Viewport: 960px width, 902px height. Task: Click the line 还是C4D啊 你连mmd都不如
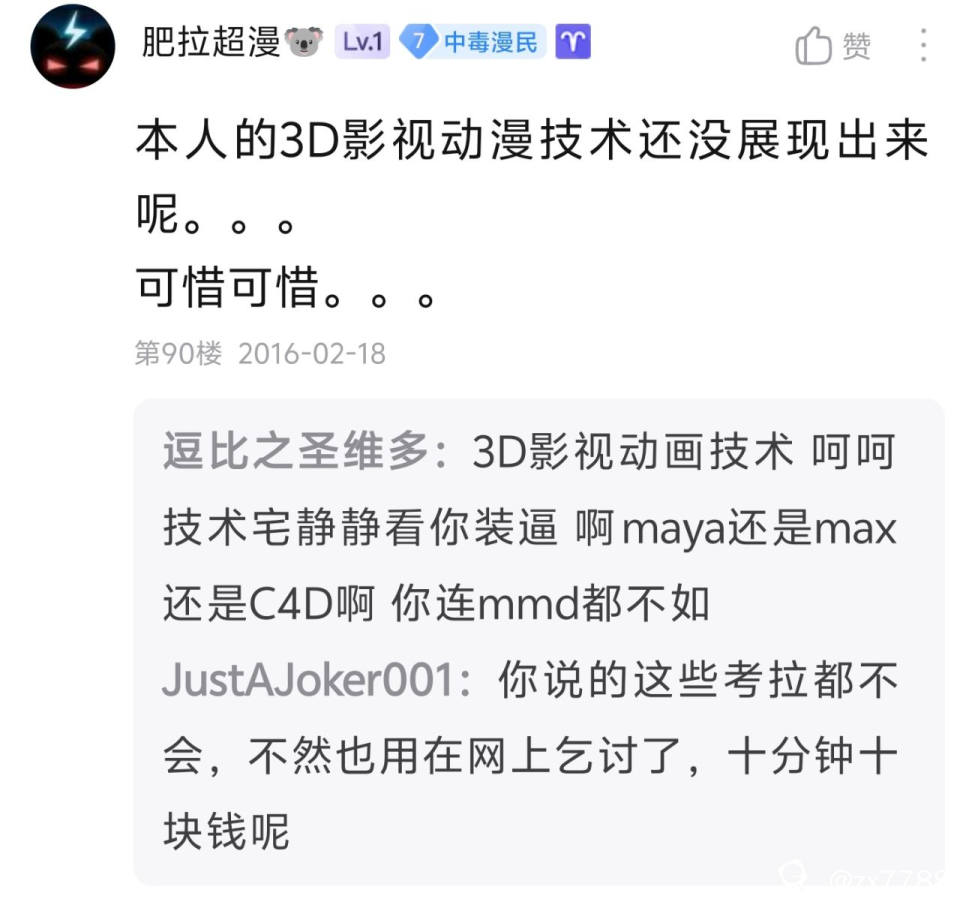tap(436, 603)
